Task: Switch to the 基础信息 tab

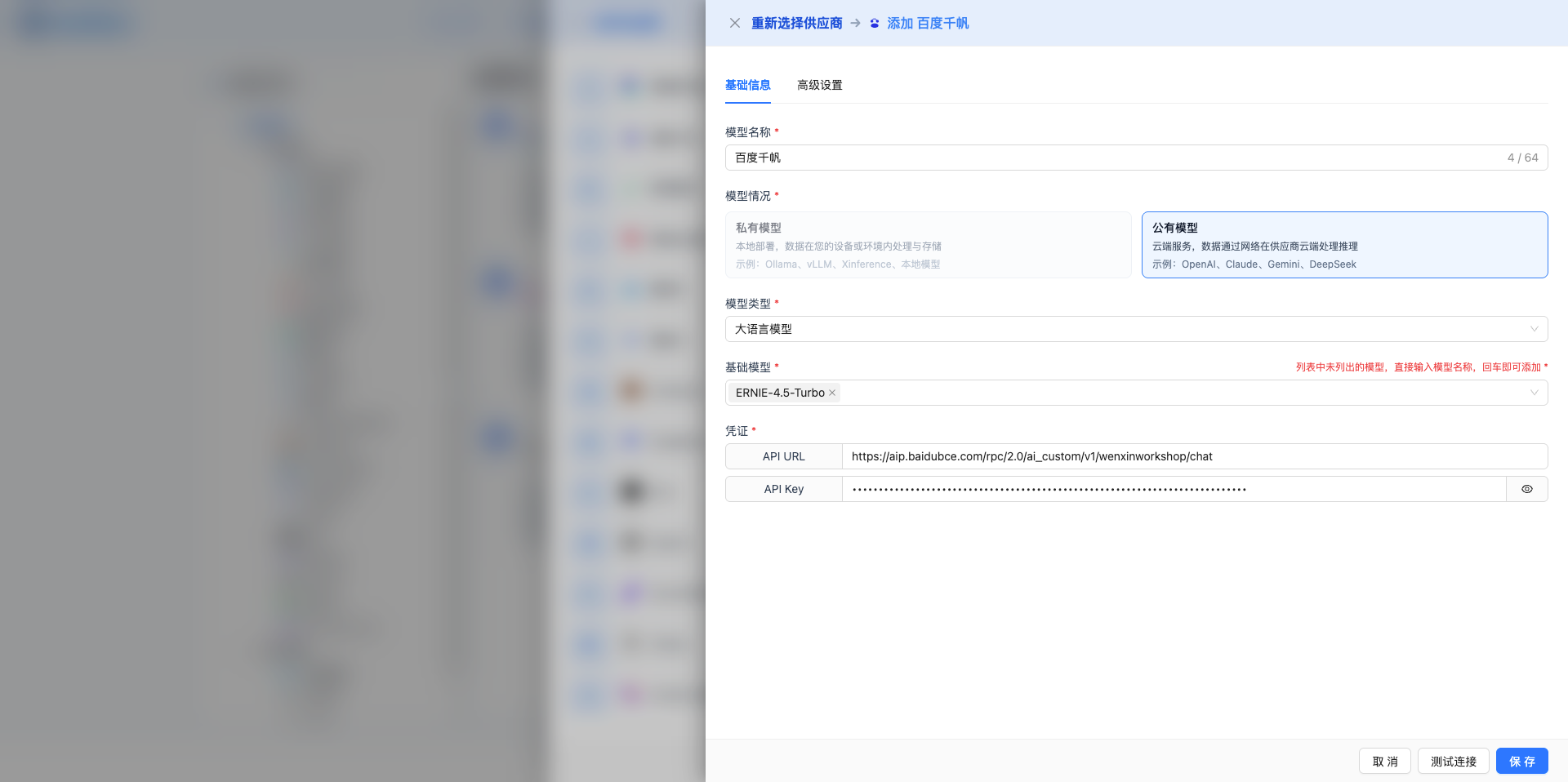Action: [747, 85]
